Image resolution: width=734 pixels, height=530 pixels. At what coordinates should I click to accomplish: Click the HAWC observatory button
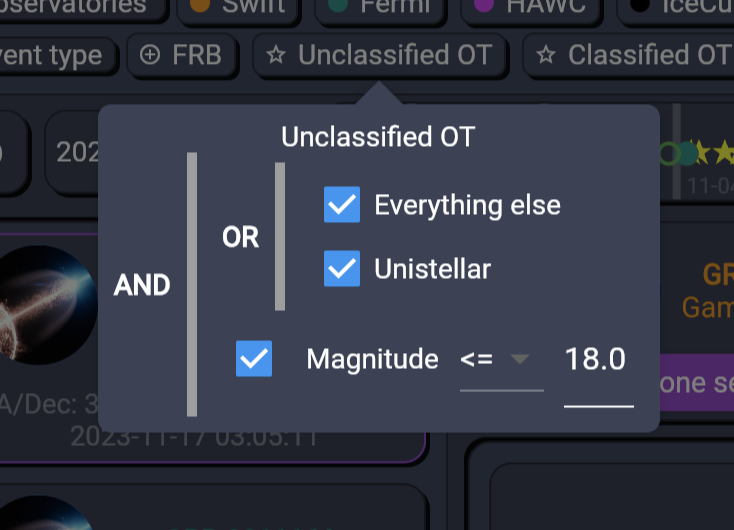coord(530,6)
